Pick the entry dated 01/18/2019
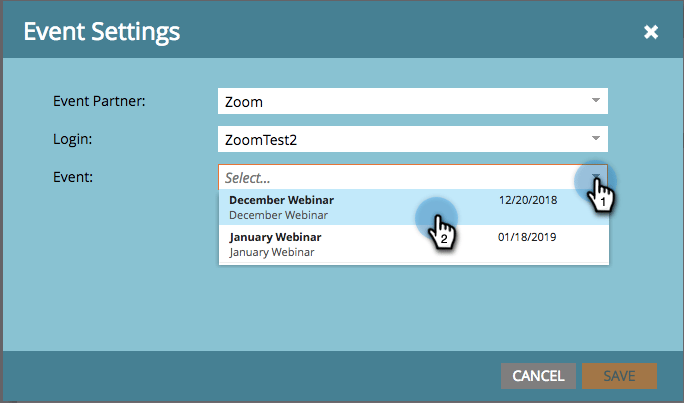The height and width of the screenshot is (403, 684). click(x=527, y=237)
